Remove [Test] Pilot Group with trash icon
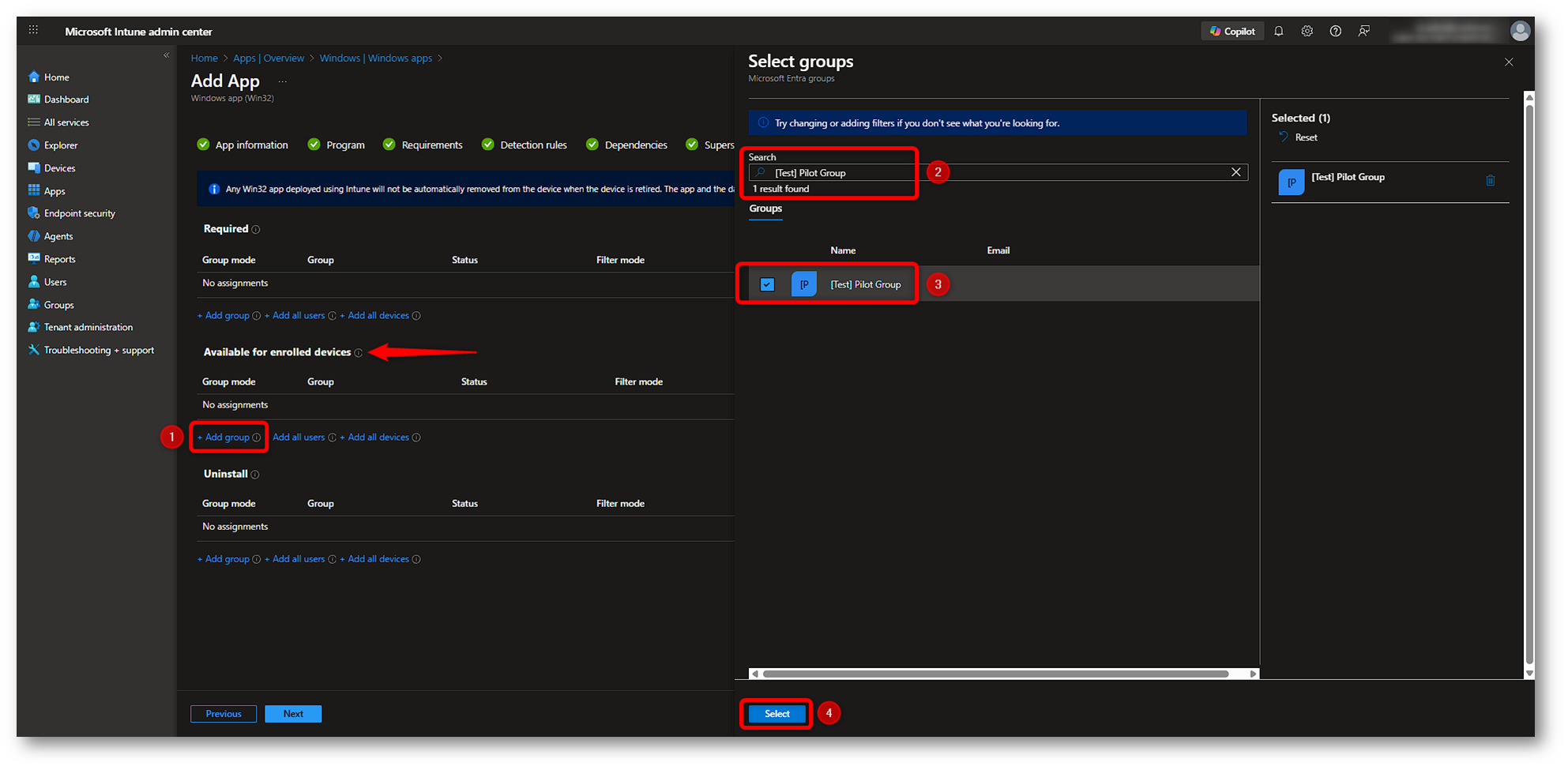 [x=1490, y=181]
